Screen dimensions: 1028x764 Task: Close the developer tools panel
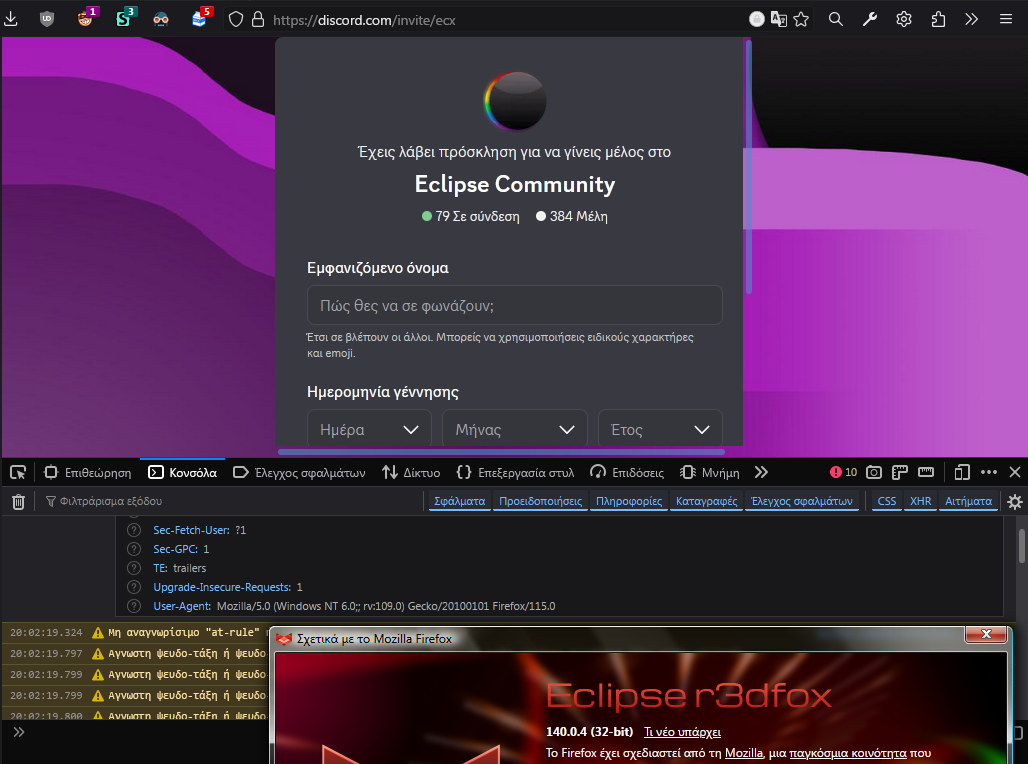coord(1015,472)
